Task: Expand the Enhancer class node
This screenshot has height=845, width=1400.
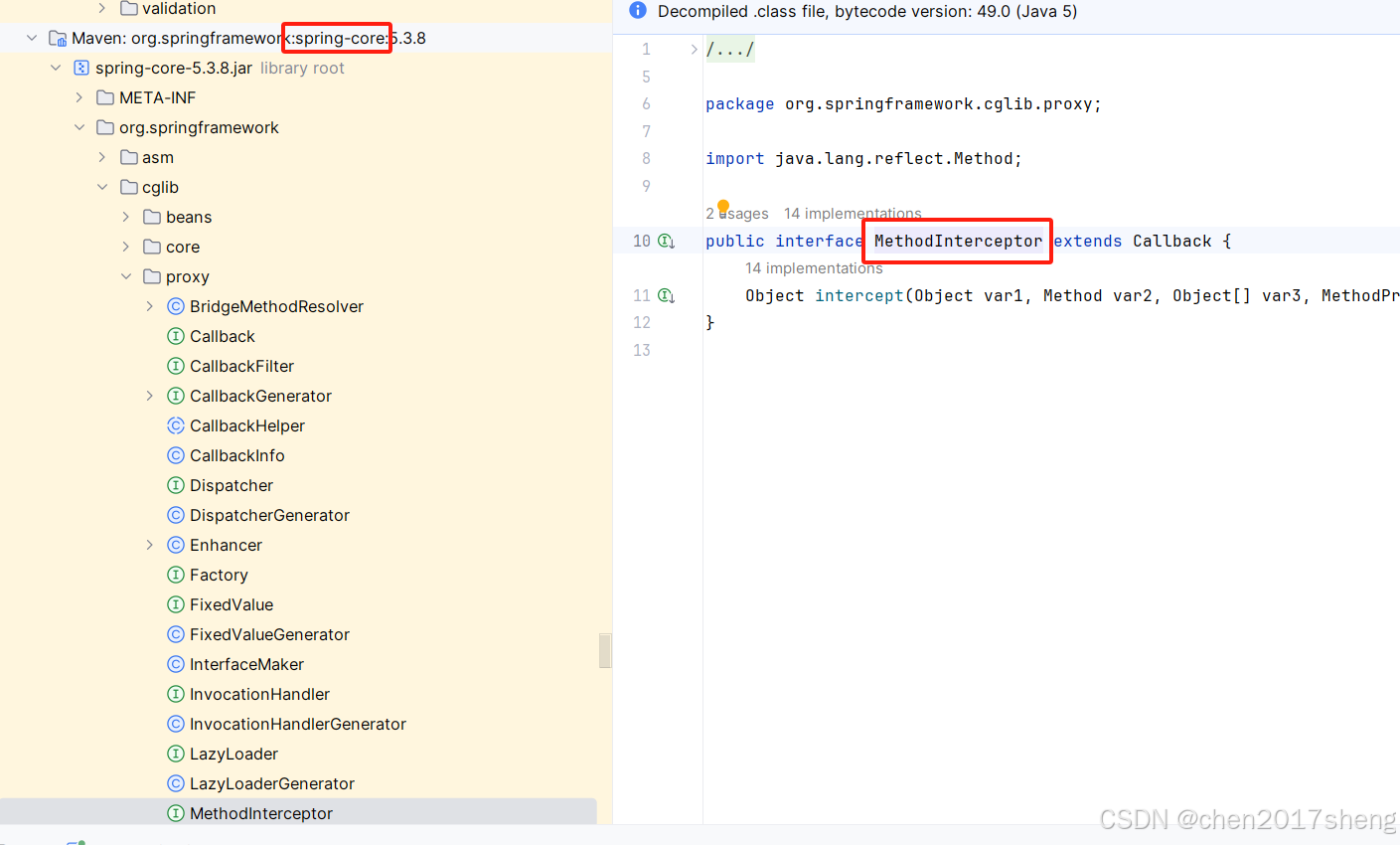Action: pos(150,545)
